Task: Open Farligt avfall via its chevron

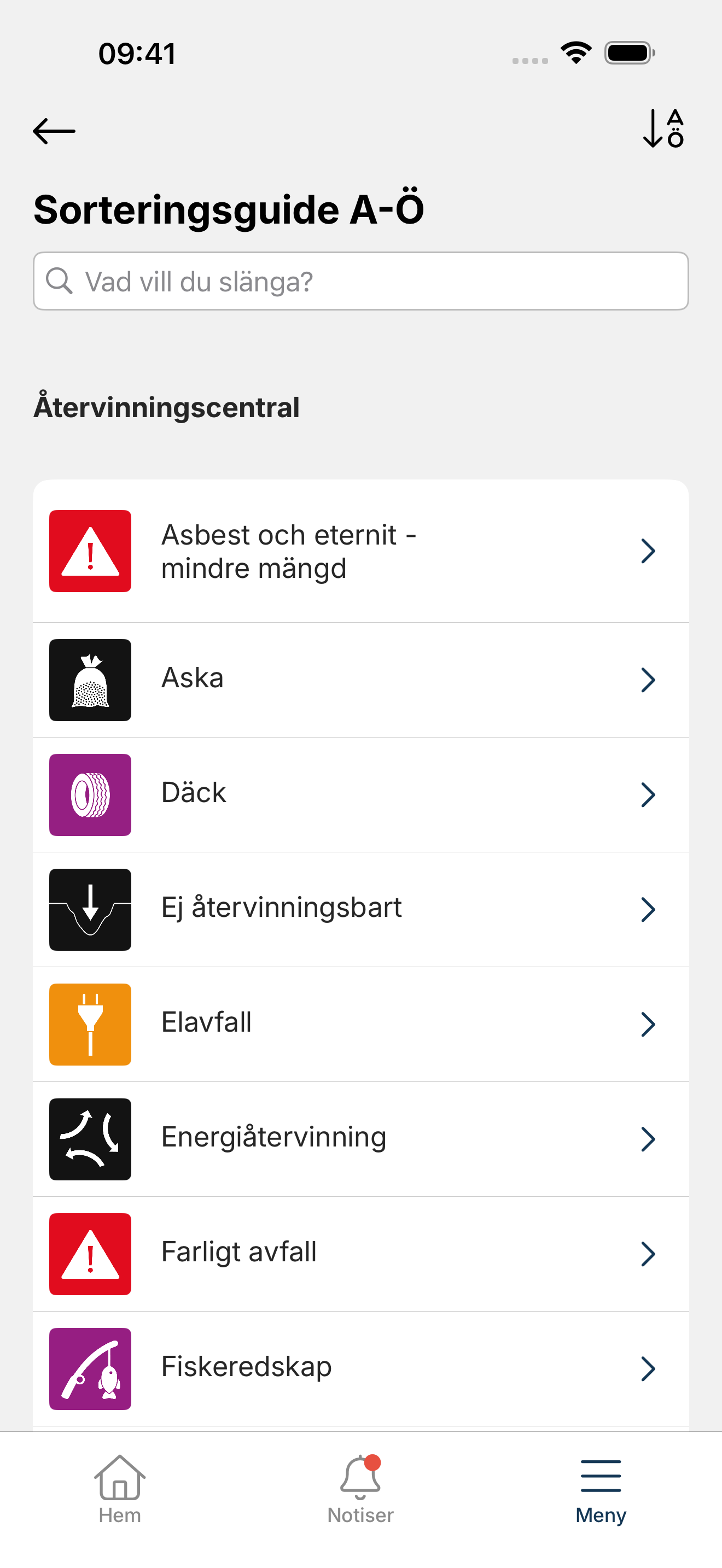Action: click(x=648, y=1254)
